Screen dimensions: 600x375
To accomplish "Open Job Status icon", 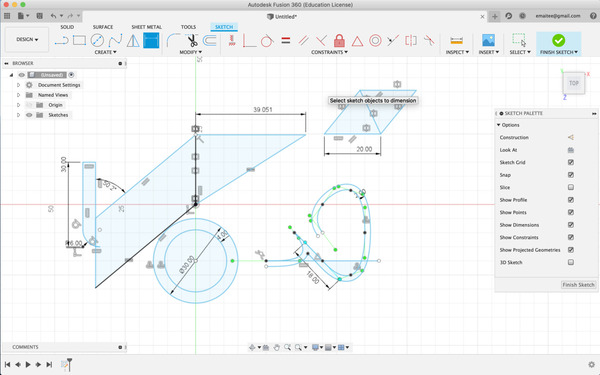I will point(523,16).
